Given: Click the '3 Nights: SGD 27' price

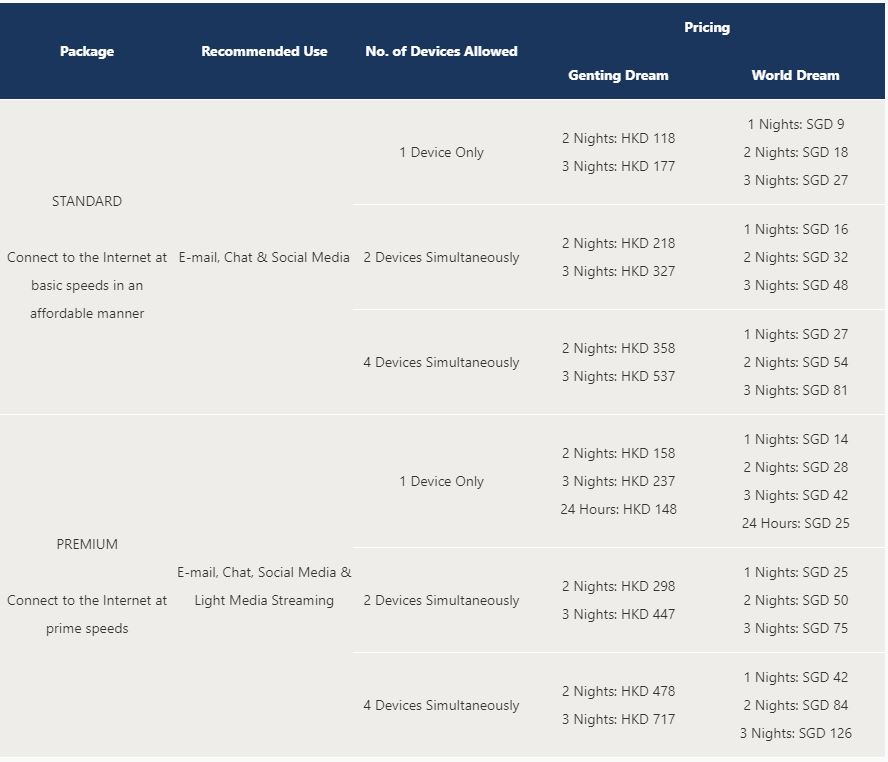Looking at the screenshot, I should click(x=796, y=181).
